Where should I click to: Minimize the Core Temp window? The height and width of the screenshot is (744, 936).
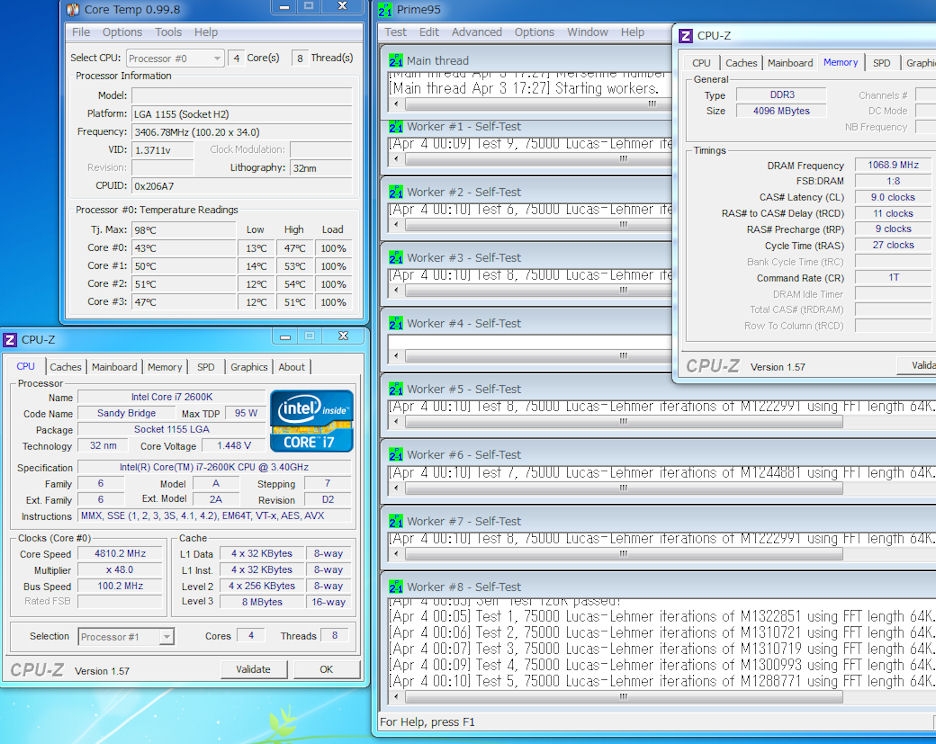click(x=285, y=7)
